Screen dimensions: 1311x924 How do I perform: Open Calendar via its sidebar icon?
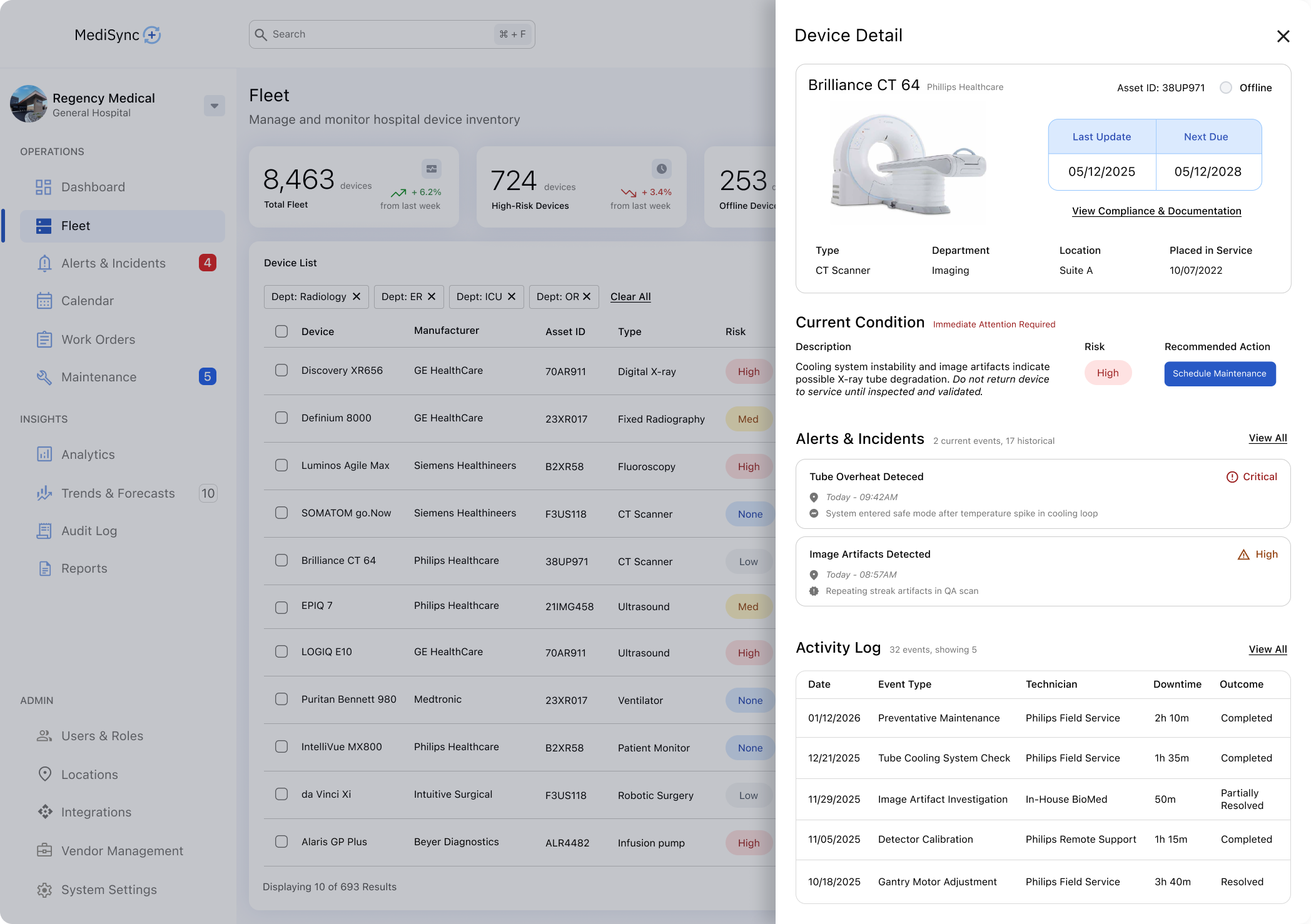44,301
